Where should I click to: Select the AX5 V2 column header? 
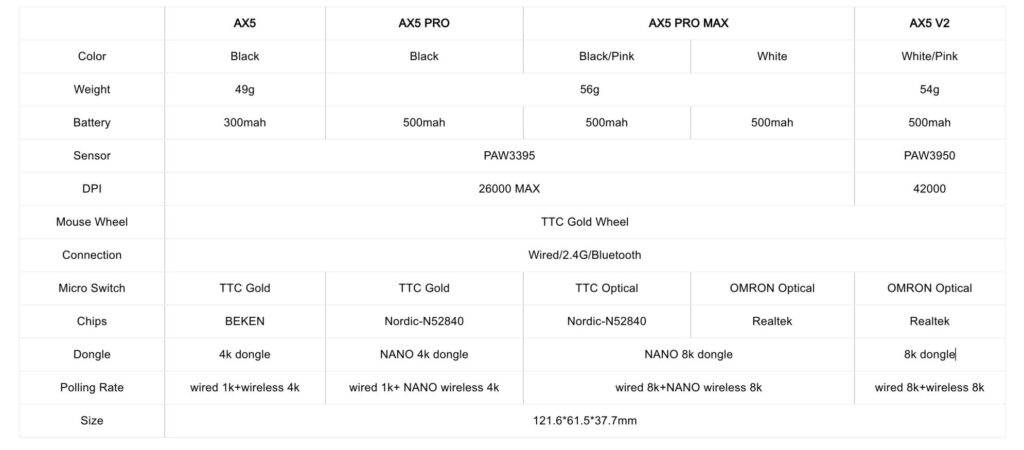coord(929,23)
